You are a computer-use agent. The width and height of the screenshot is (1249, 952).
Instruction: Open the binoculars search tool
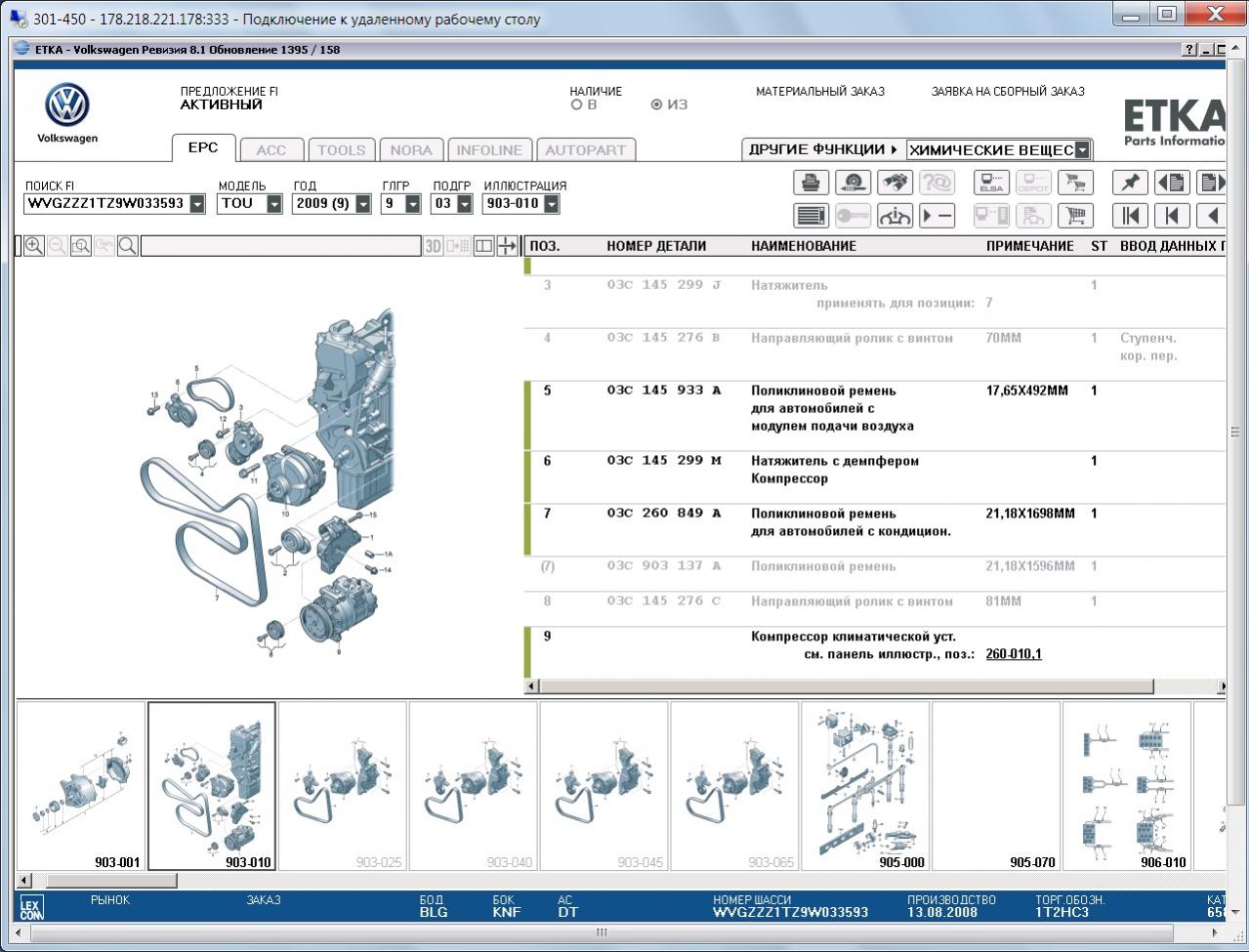pyautogui.click(x=895, y=183)
